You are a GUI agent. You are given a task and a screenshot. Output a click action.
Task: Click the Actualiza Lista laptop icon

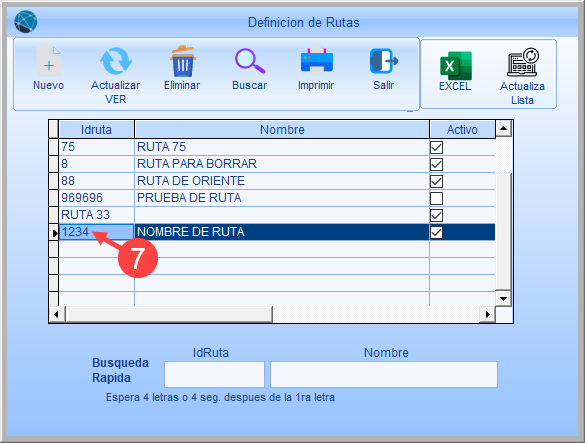point(523,62)
